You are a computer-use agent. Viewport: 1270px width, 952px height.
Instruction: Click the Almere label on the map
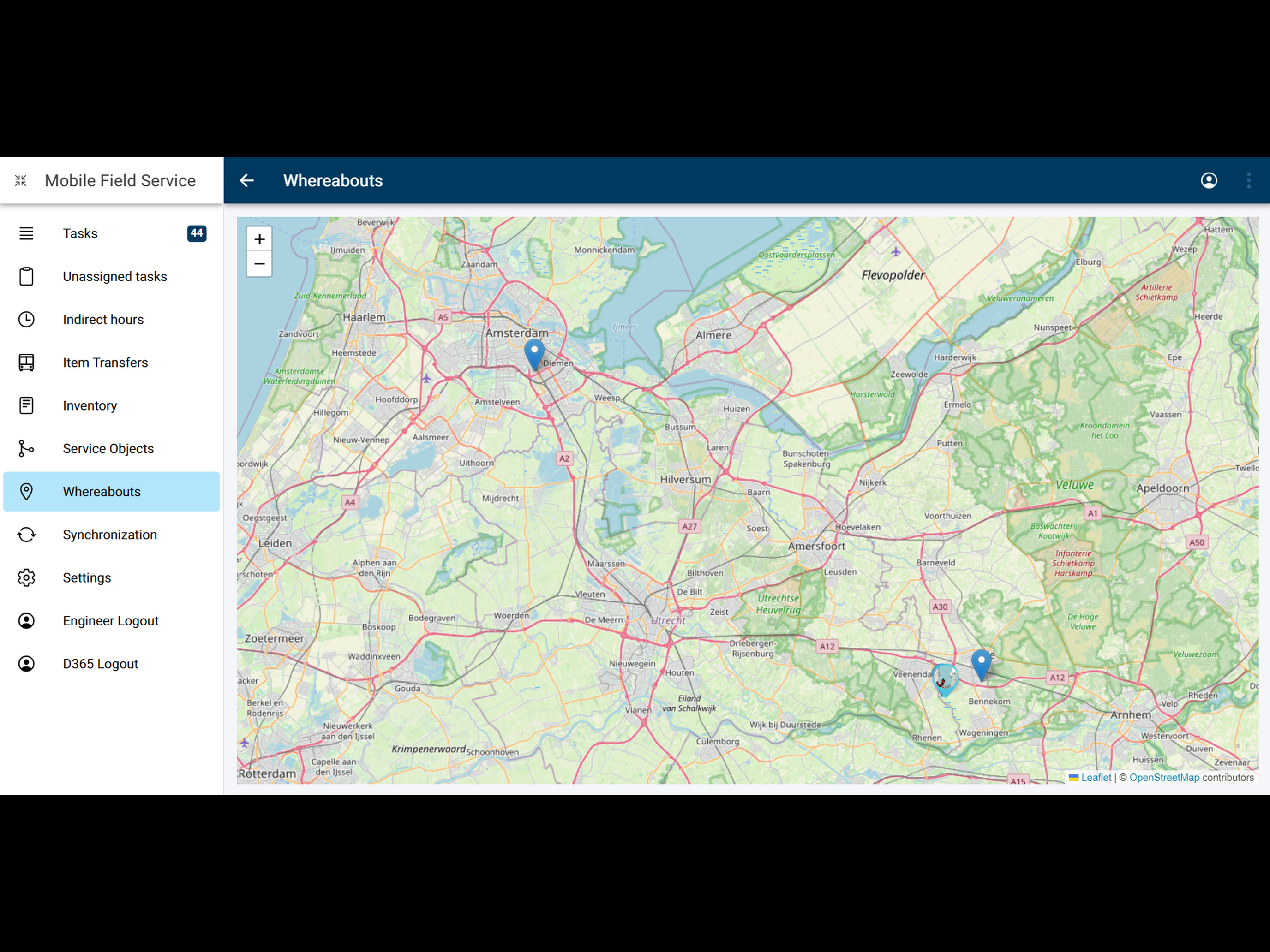(713, 335)
